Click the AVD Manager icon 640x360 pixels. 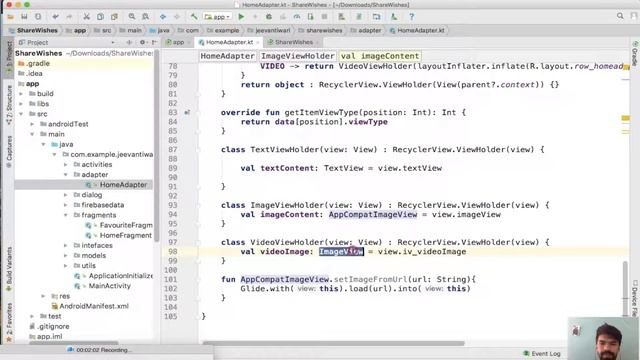tap(342, 17)
